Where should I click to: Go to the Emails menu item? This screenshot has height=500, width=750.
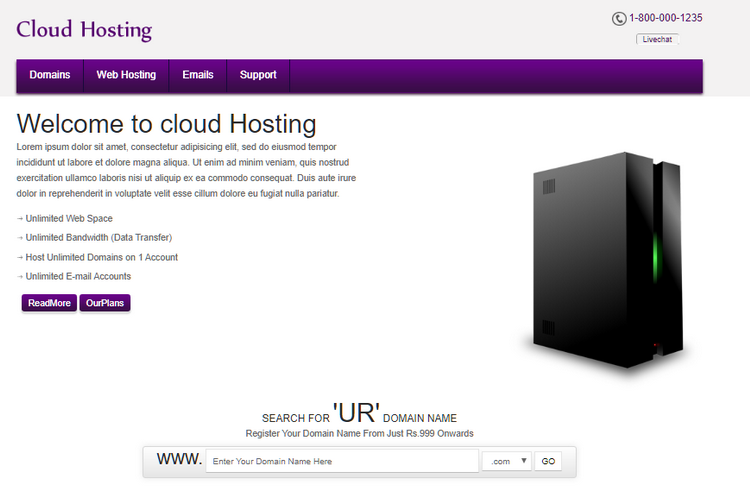point(198,75)
